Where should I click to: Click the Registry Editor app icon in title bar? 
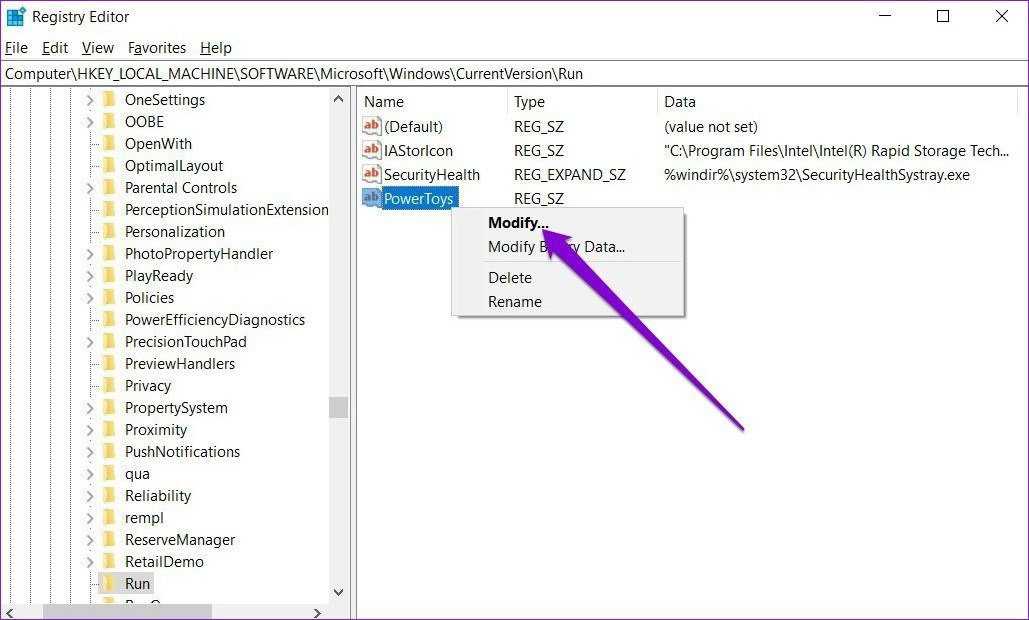click(x=16, y=17)
